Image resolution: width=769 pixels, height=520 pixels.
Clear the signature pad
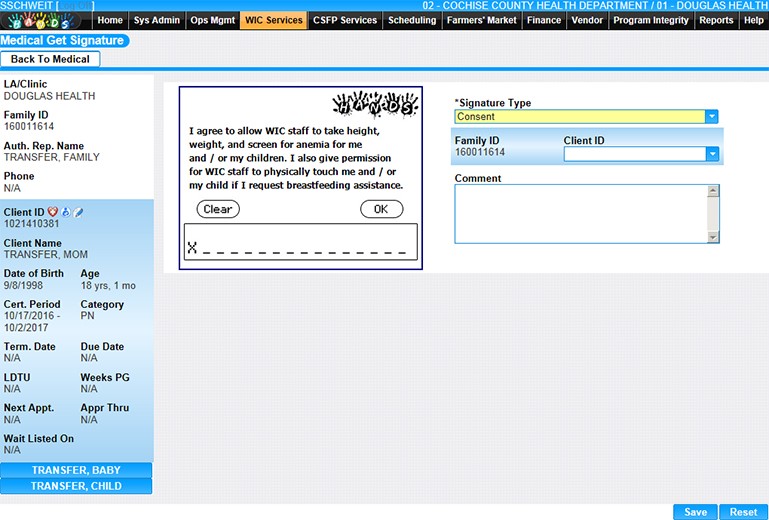click(x=217, y=209)
